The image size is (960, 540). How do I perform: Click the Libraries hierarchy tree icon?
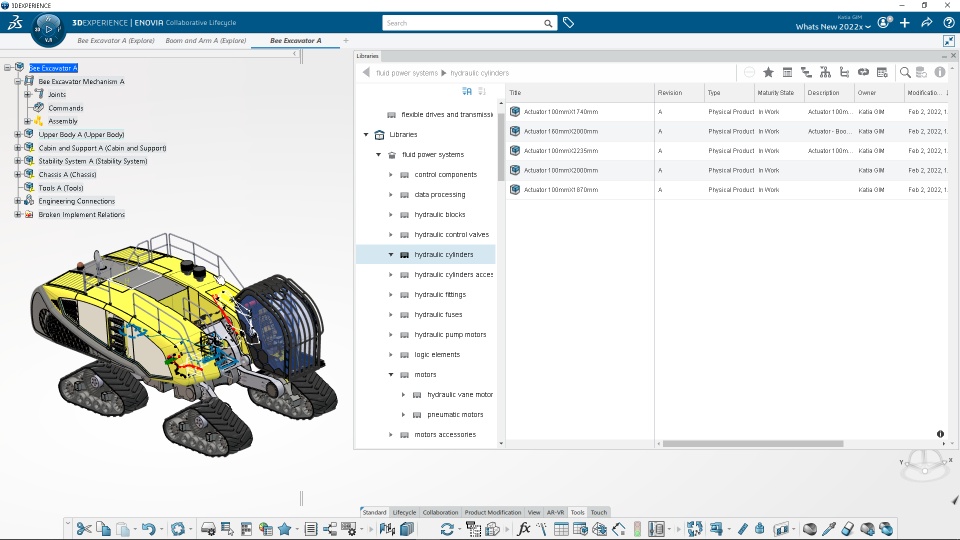[825, 72]
